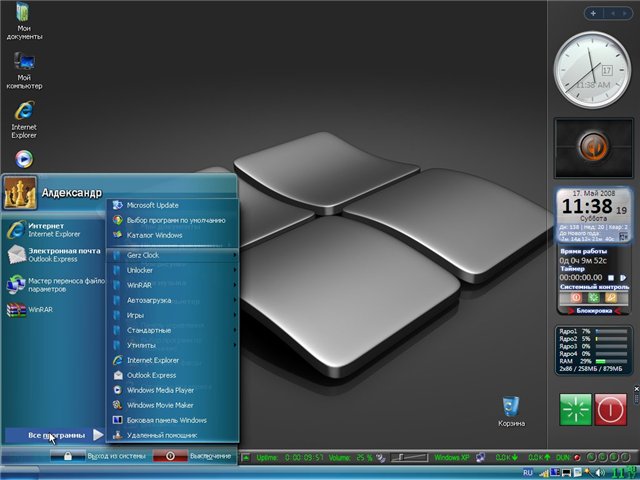Click the Windows XP label in status bar
This screenshot has height=480, width=640.
(x=451, y=458)
